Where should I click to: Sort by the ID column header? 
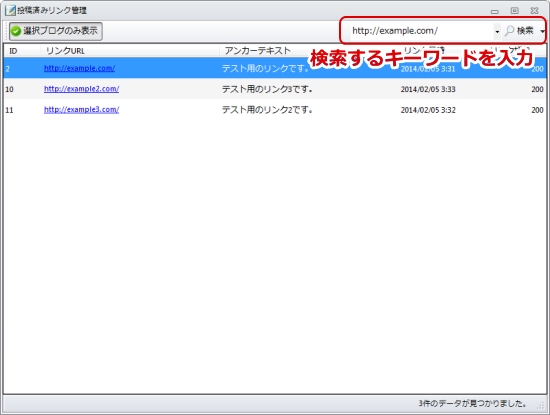[x=22, y=51]
